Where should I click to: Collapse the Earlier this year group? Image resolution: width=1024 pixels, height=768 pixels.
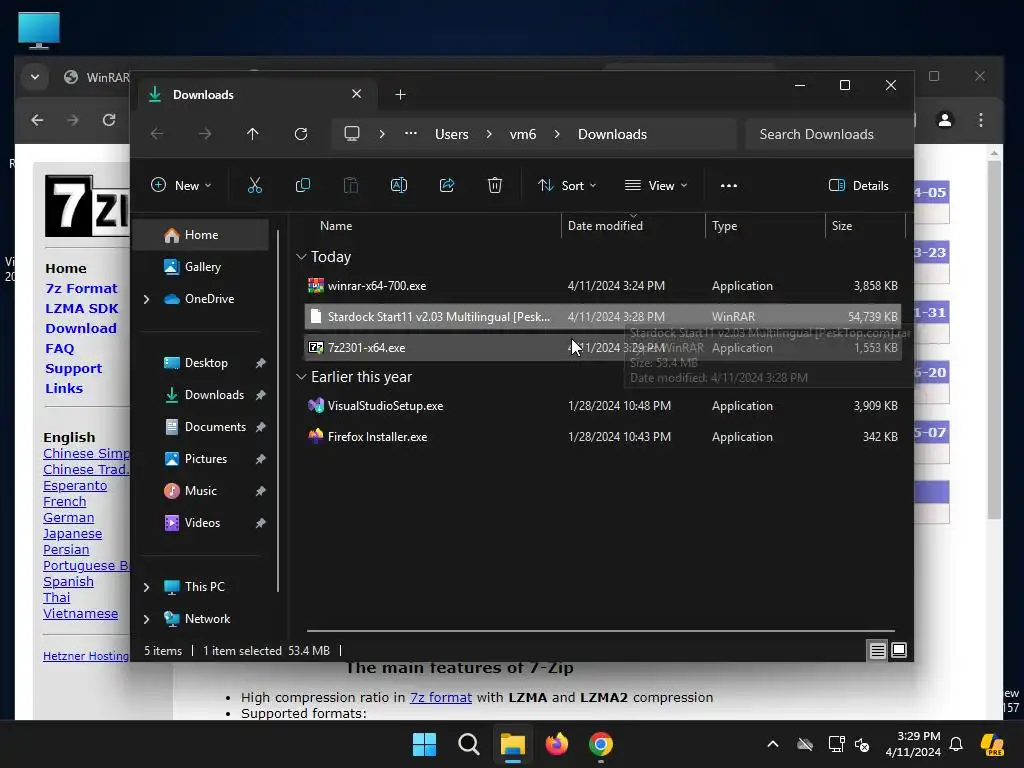301,377
